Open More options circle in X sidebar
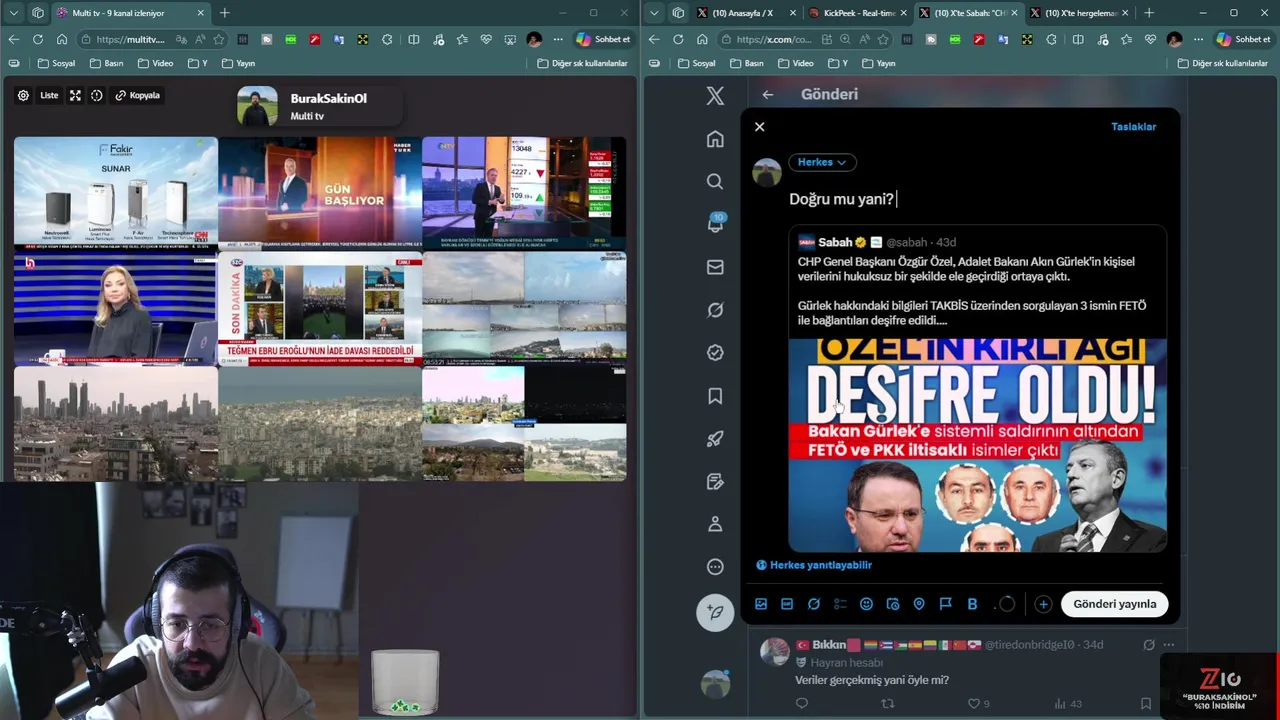The image size is (1280, 720). [x=715, y=567]
